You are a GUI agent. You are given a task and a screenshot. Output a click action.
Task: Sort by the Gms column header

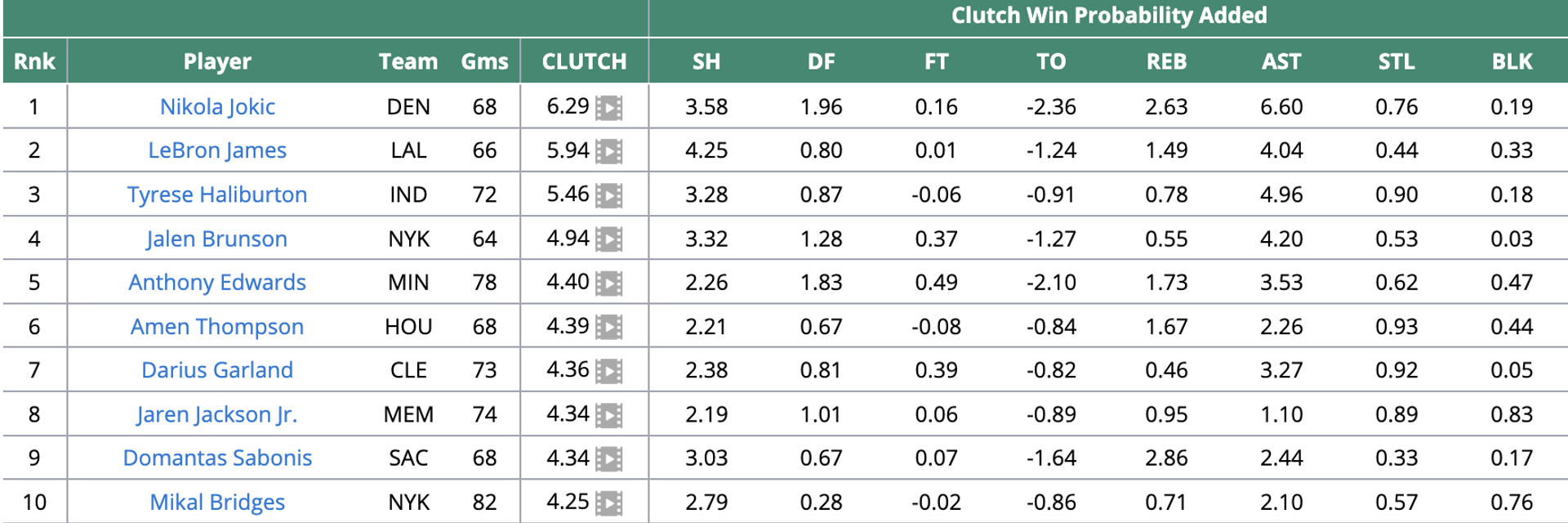point(484,61)
